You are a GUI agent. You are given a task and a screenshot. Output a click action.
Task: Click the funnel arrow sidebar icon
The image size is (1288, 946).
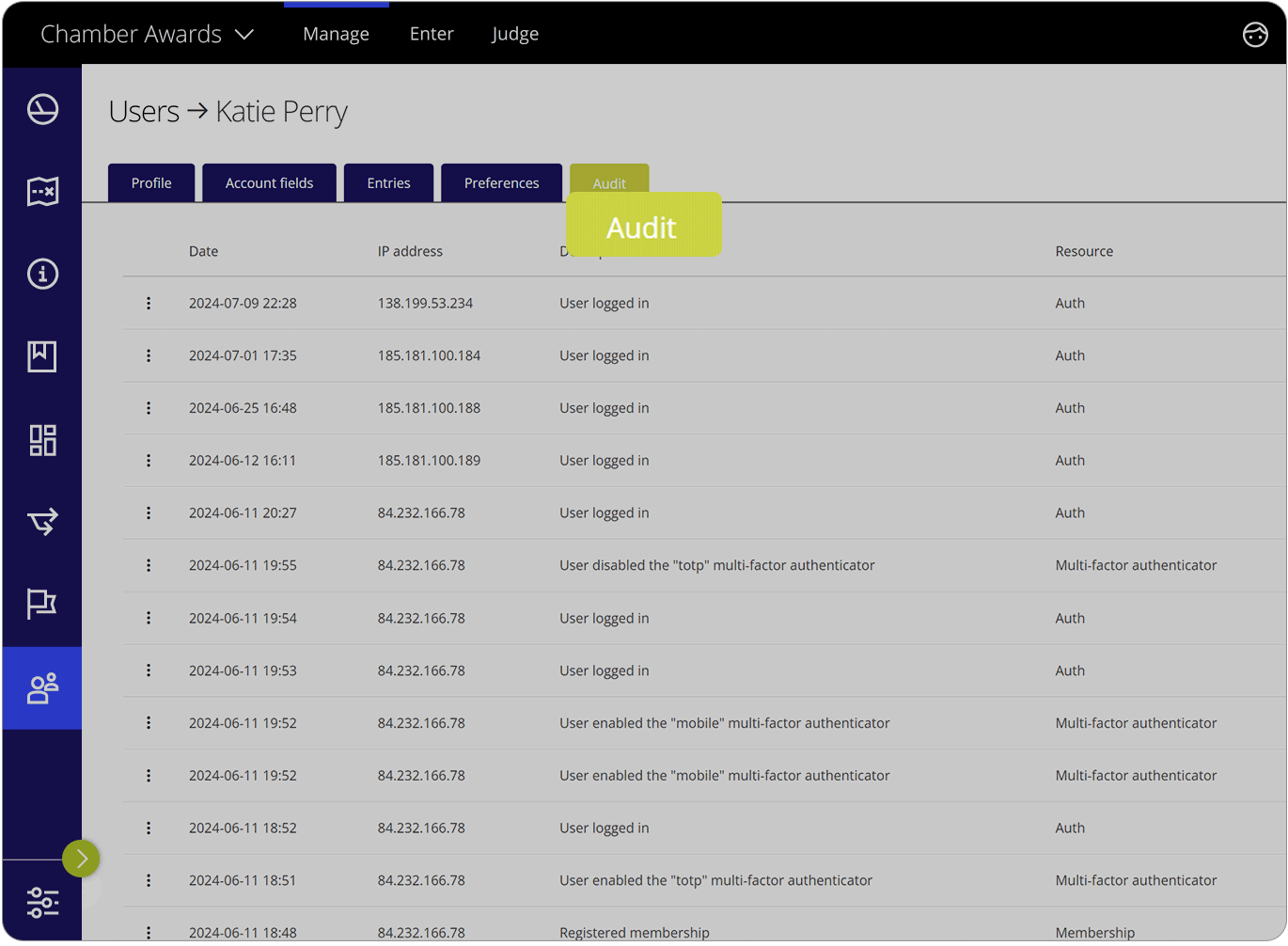tap(42, 521)
